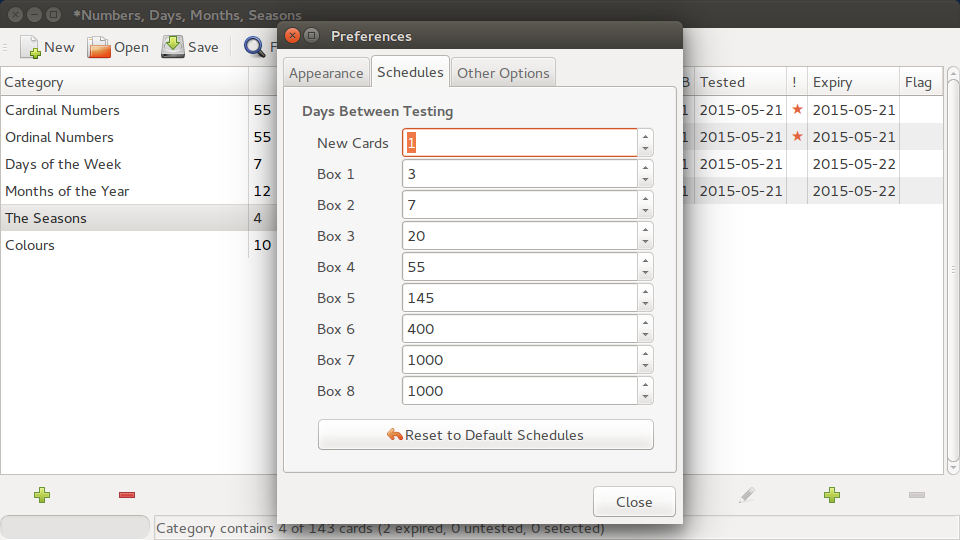
Task: Add a card with the right green plus
Action: point(831,495)
